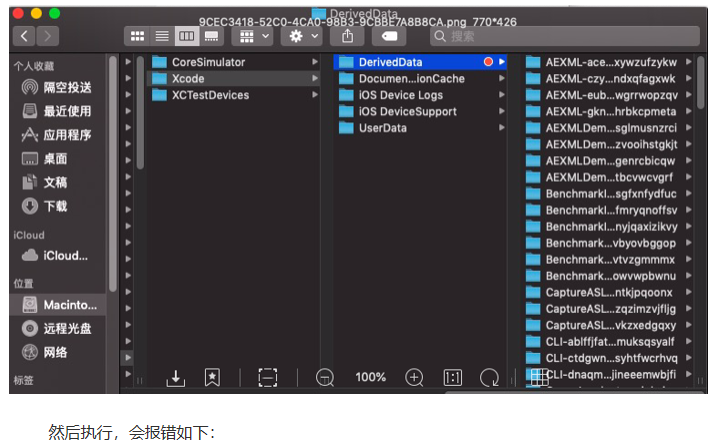
Task: Open Documents (文稿) in sidebar
Action: 46,183
